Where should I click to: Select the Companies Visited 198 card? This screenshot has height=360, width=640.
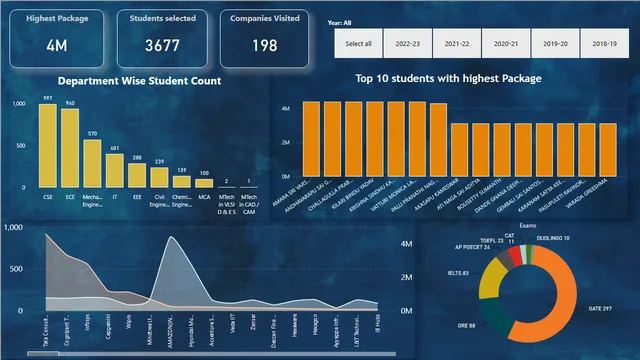(264, 39)
